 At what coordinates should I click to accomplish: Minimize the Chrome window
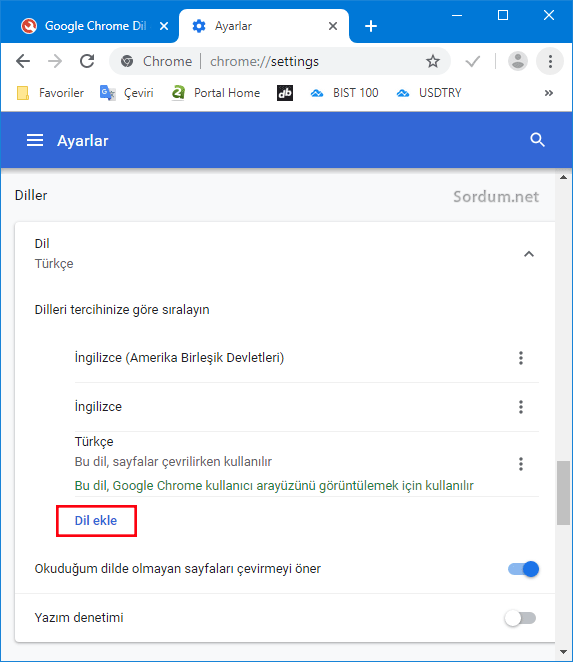tap(457, 15)
